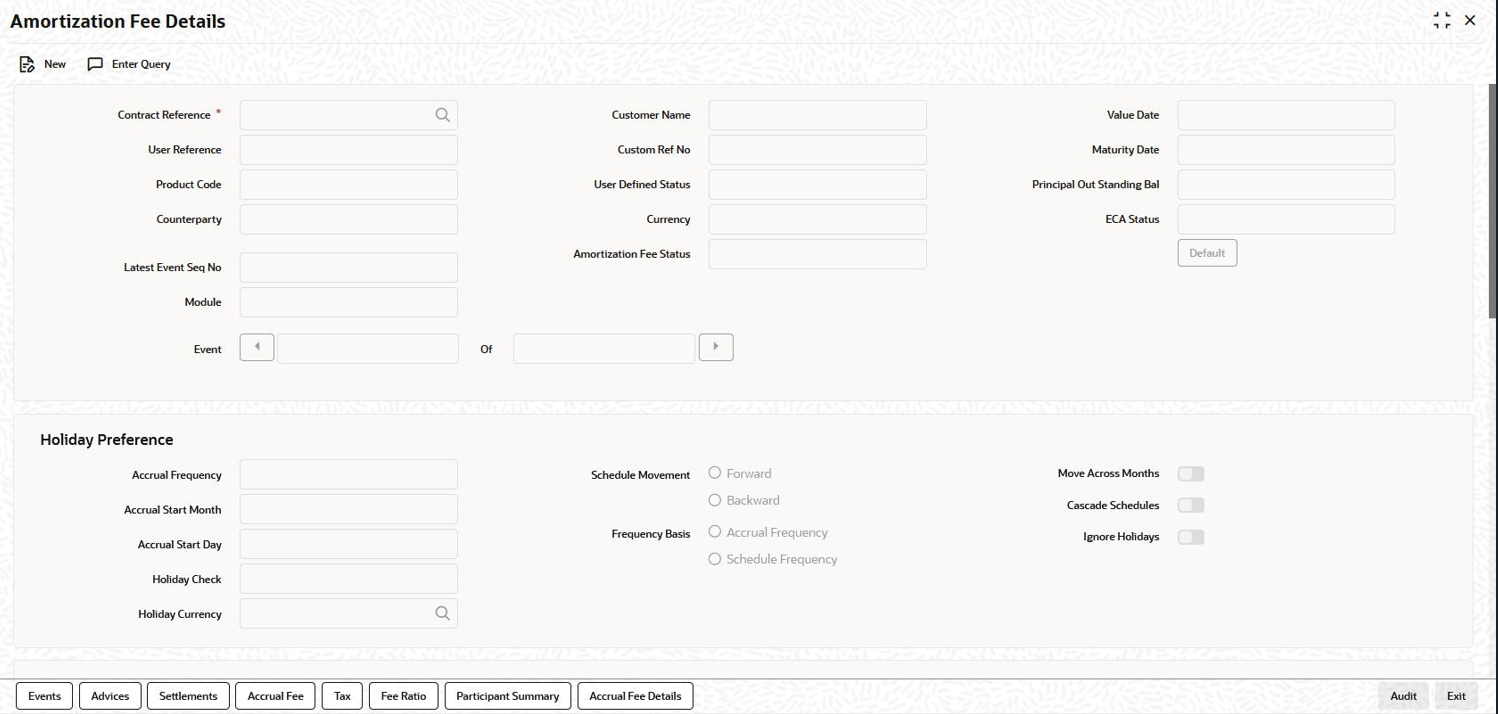Open the Tax tab
Viewport: 1498px width, 714px height.
click(342, 696)
